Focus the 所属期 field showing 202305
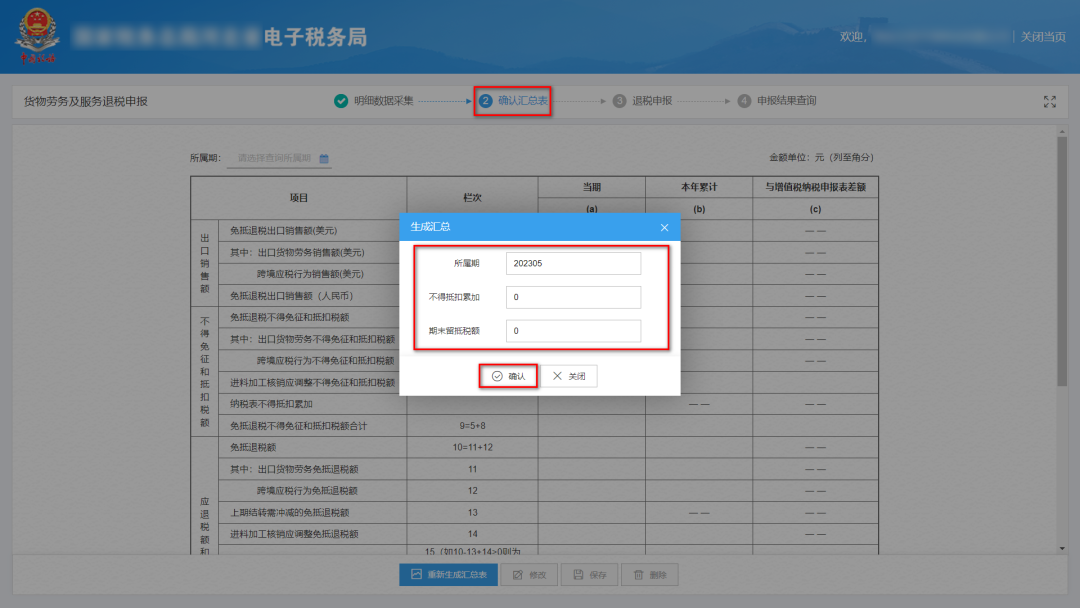The image size is (1080, 608). pyautogui.click(x=573, y=263)
